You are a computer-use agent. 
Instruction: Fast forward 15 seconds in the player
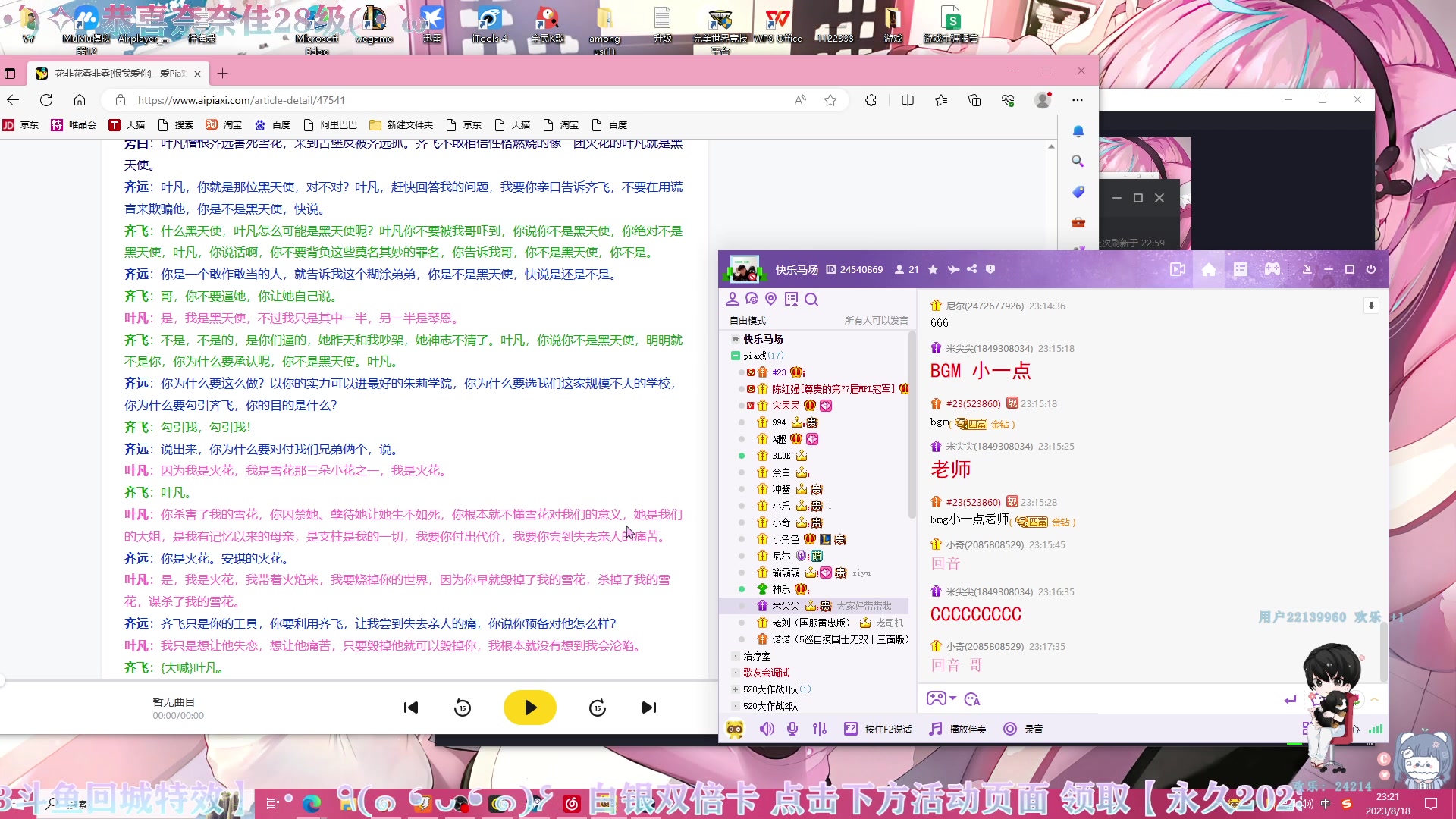pyautogui.click(x=598, y=708)
